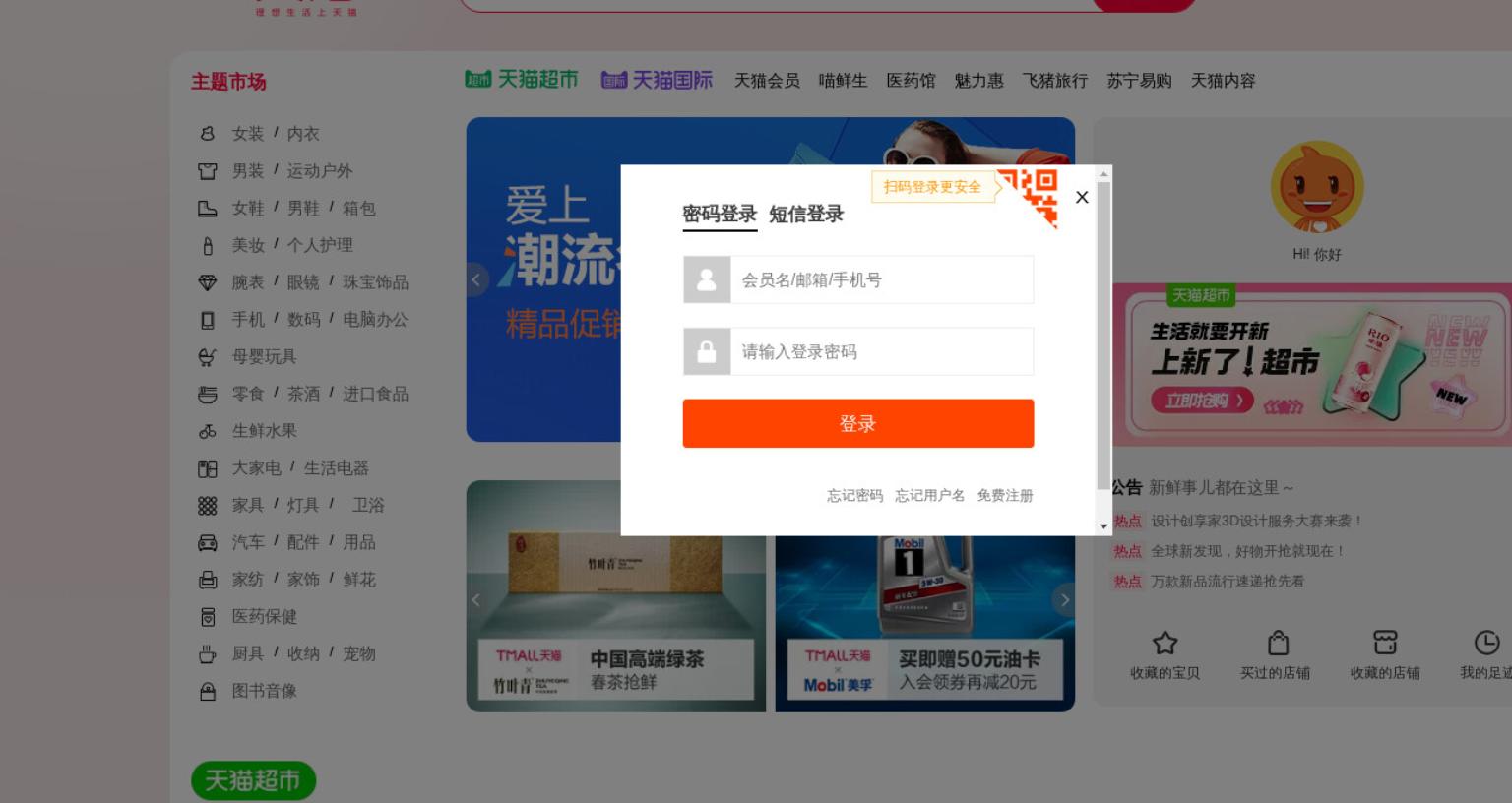
Task: Click the 免费注册 link
Action: [x=1005, y=495]
